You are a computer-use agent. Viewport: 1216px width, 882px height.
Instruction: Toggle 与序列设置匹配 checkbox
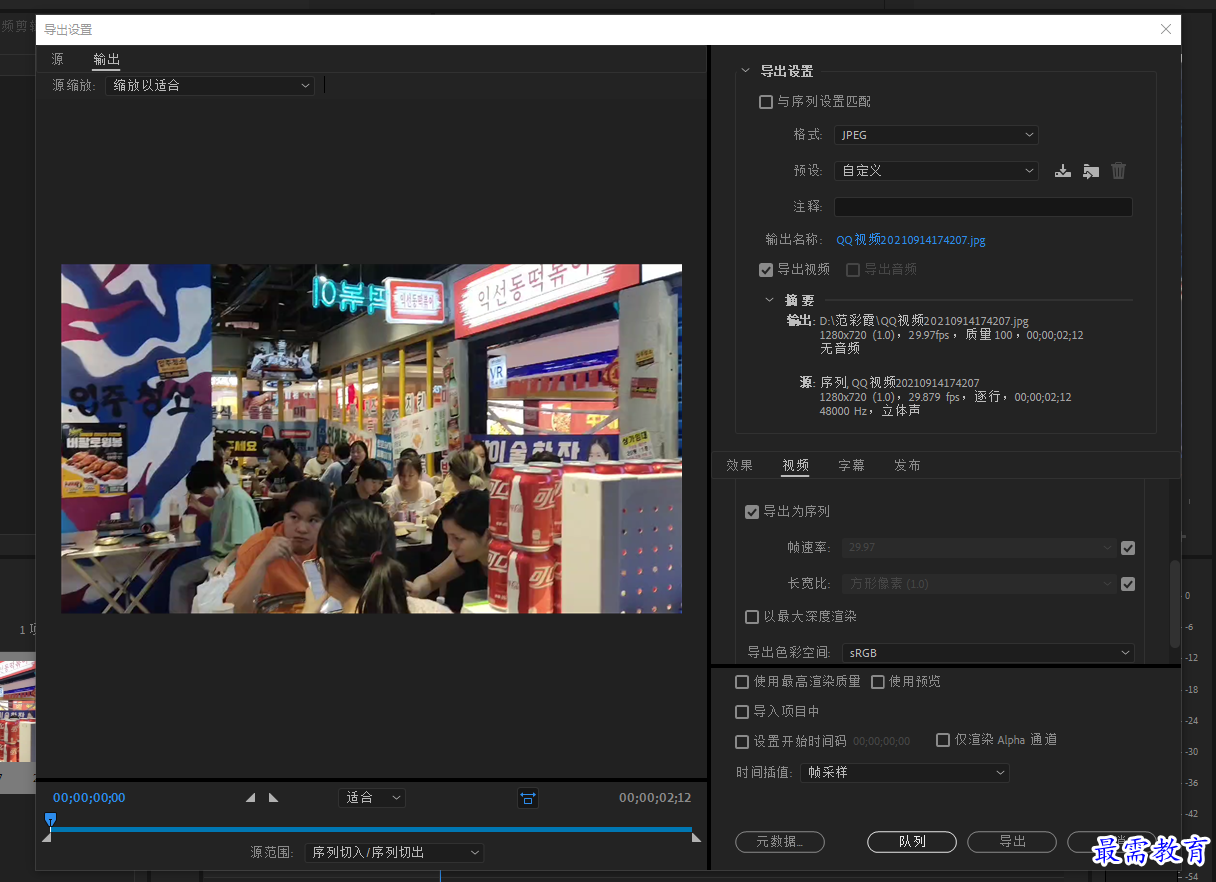[x=766, y=102]
